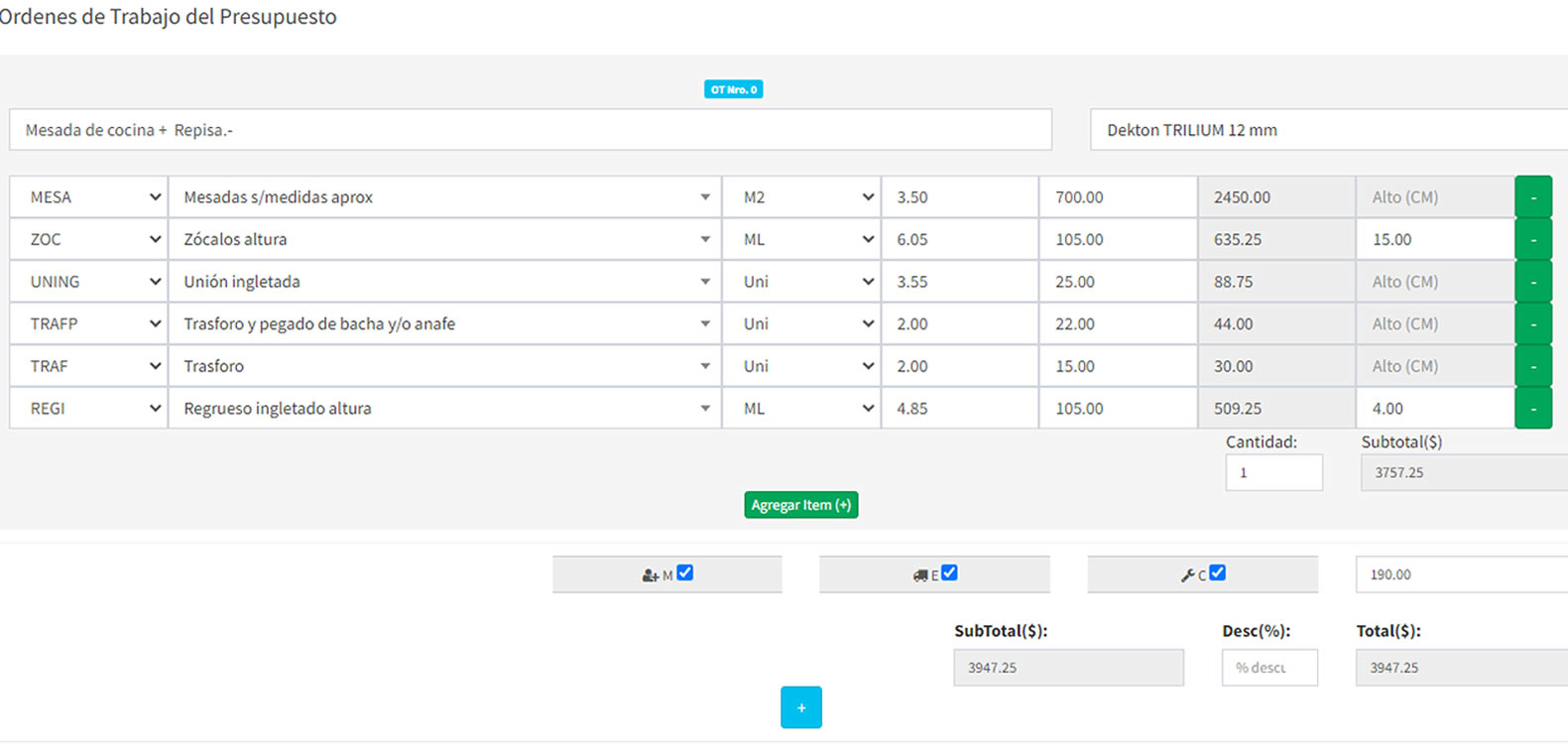Click the OT Nro. 0 badge
The image size is (1568, 752).
tap(733, 89)
